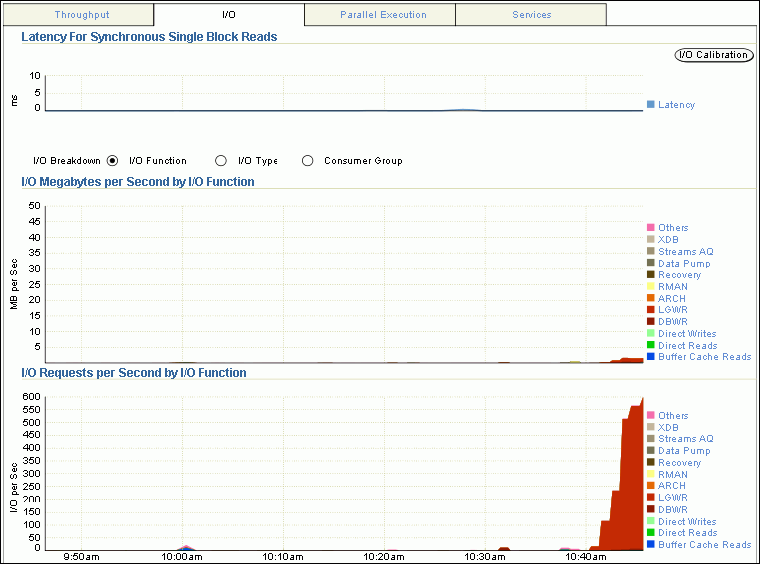This screenshot has height=564, width=760.
Task: Click the I/O Calibration button
Action: tap(714, 55)
